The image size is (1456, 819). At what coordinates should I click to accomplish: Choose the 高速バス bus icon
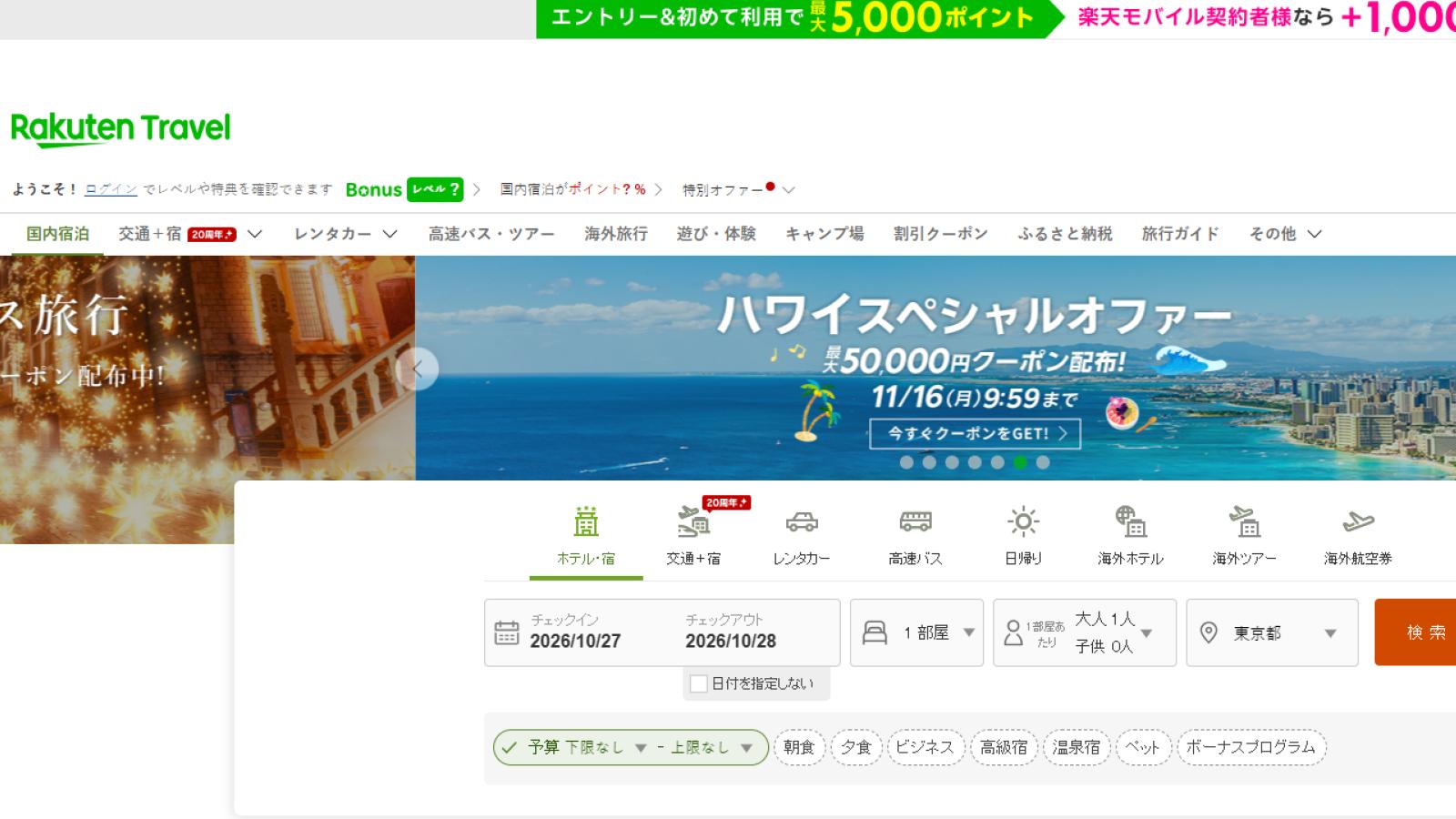915,521
